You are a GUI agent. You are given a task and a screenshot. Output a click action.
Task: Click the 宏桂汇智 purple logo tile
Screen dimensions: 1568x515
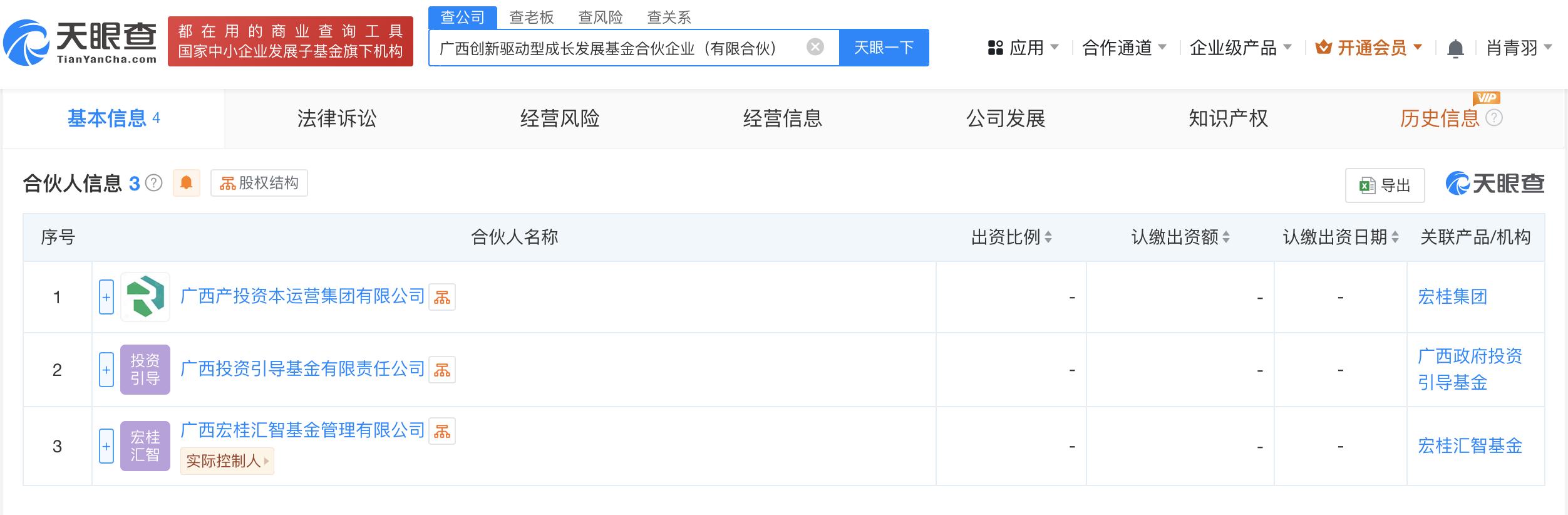pyautogui.click(x=145, y=446)
